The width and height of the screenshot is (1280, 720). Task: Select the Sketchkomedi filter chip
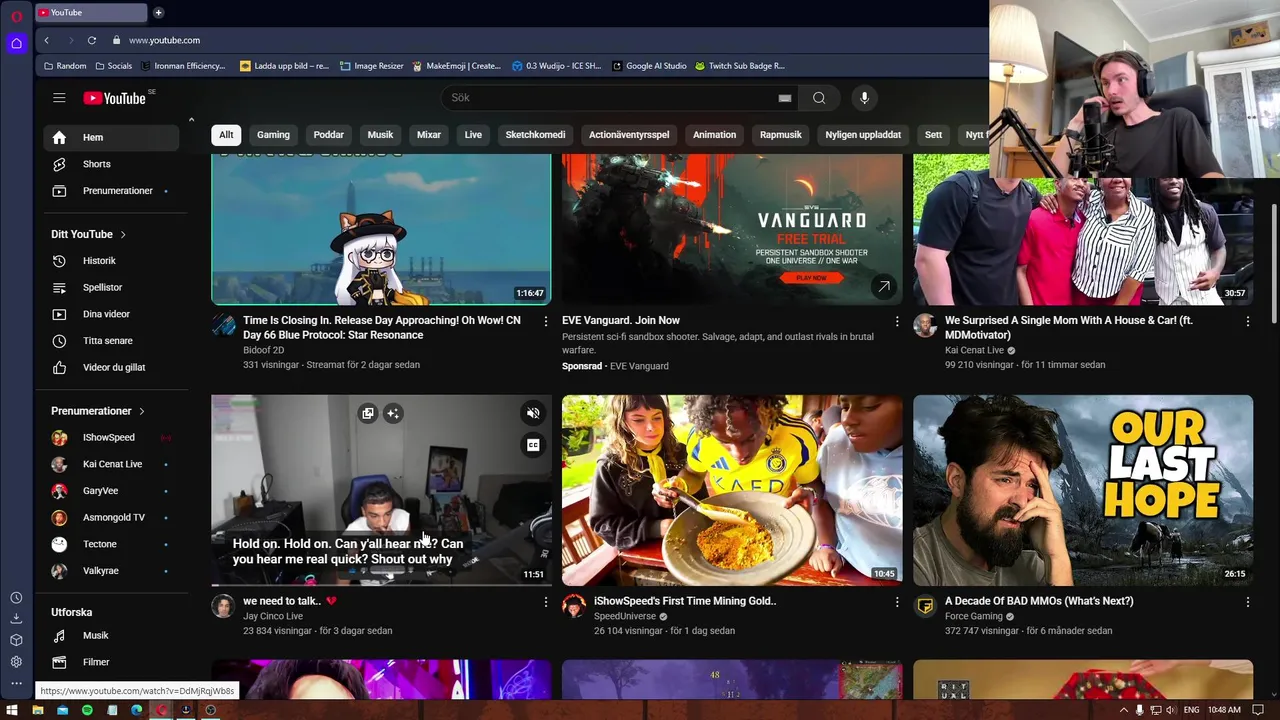pos(535,135)
